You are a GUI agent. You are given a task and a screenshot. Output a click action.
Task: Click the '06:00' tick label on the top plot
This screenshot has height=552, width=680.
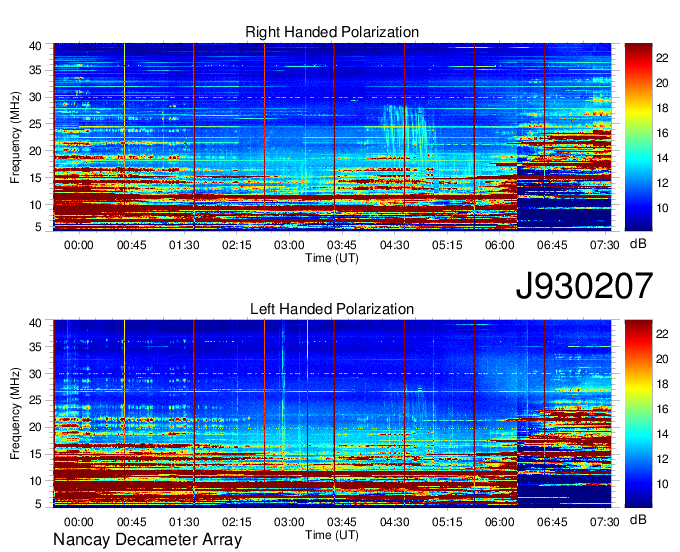(x=500, y=245)
